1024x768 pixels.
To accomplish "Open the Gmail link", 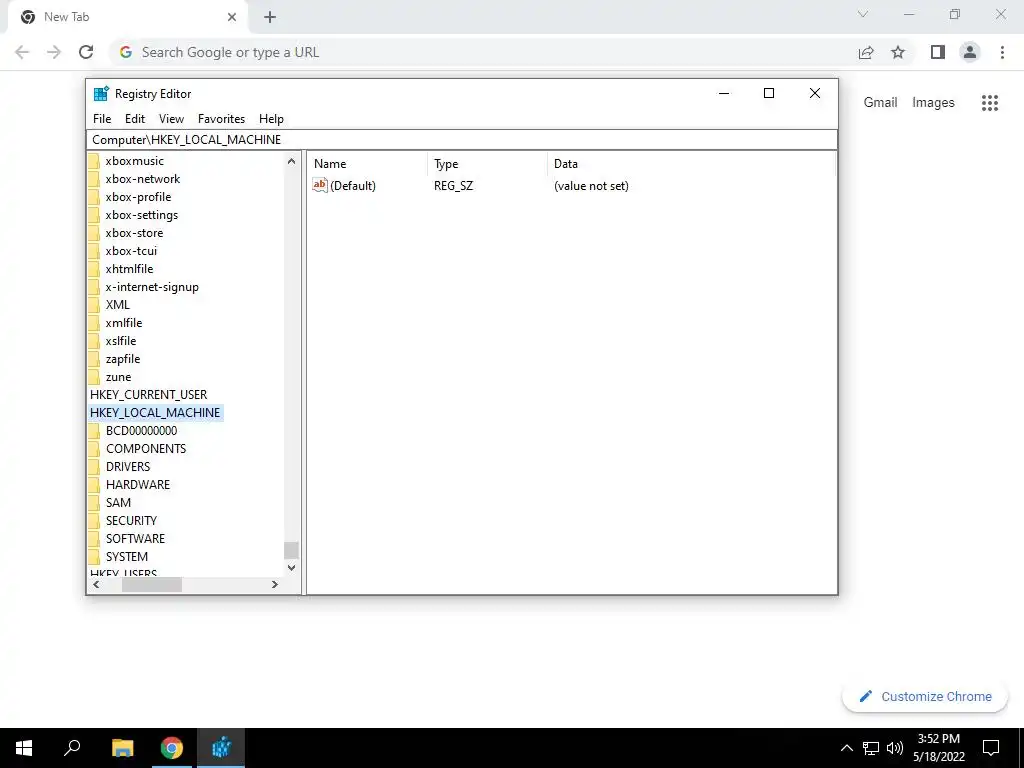I will tap(880, 103).
